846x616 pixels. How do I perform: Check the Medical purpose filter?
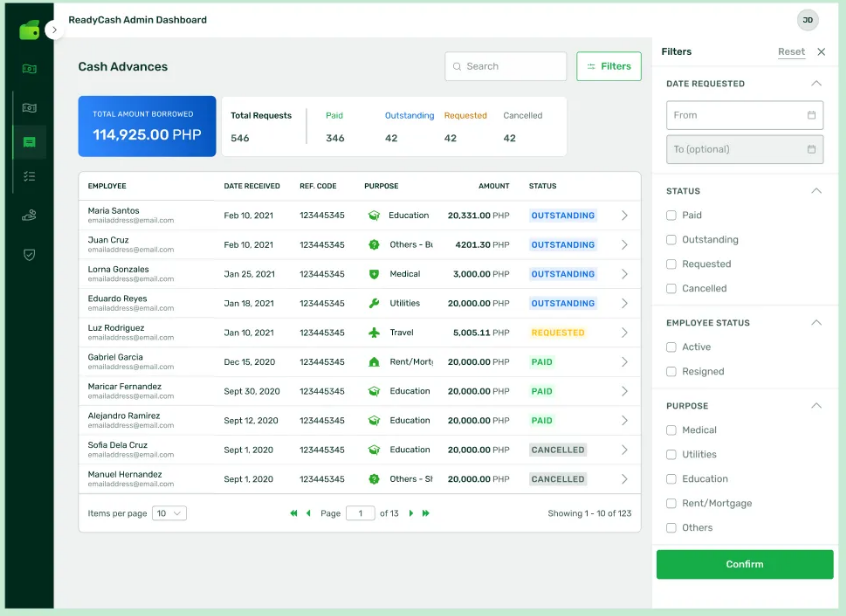671,430
